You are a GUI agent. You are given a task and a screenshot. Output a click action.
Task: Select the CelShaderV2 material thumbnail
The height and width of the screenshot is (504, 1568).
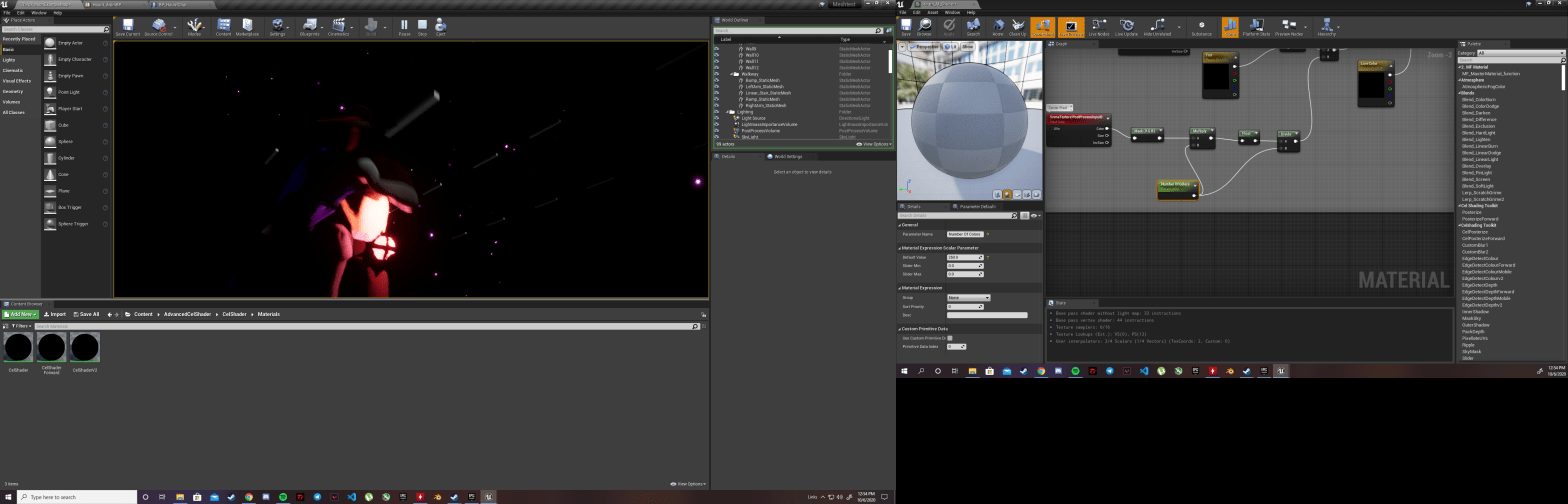(x=85, y=349)
